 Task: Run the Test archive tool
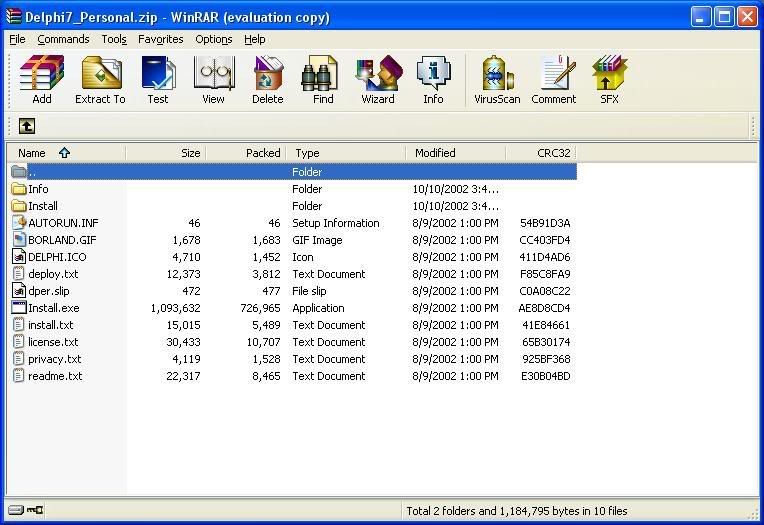coord(158,79)
